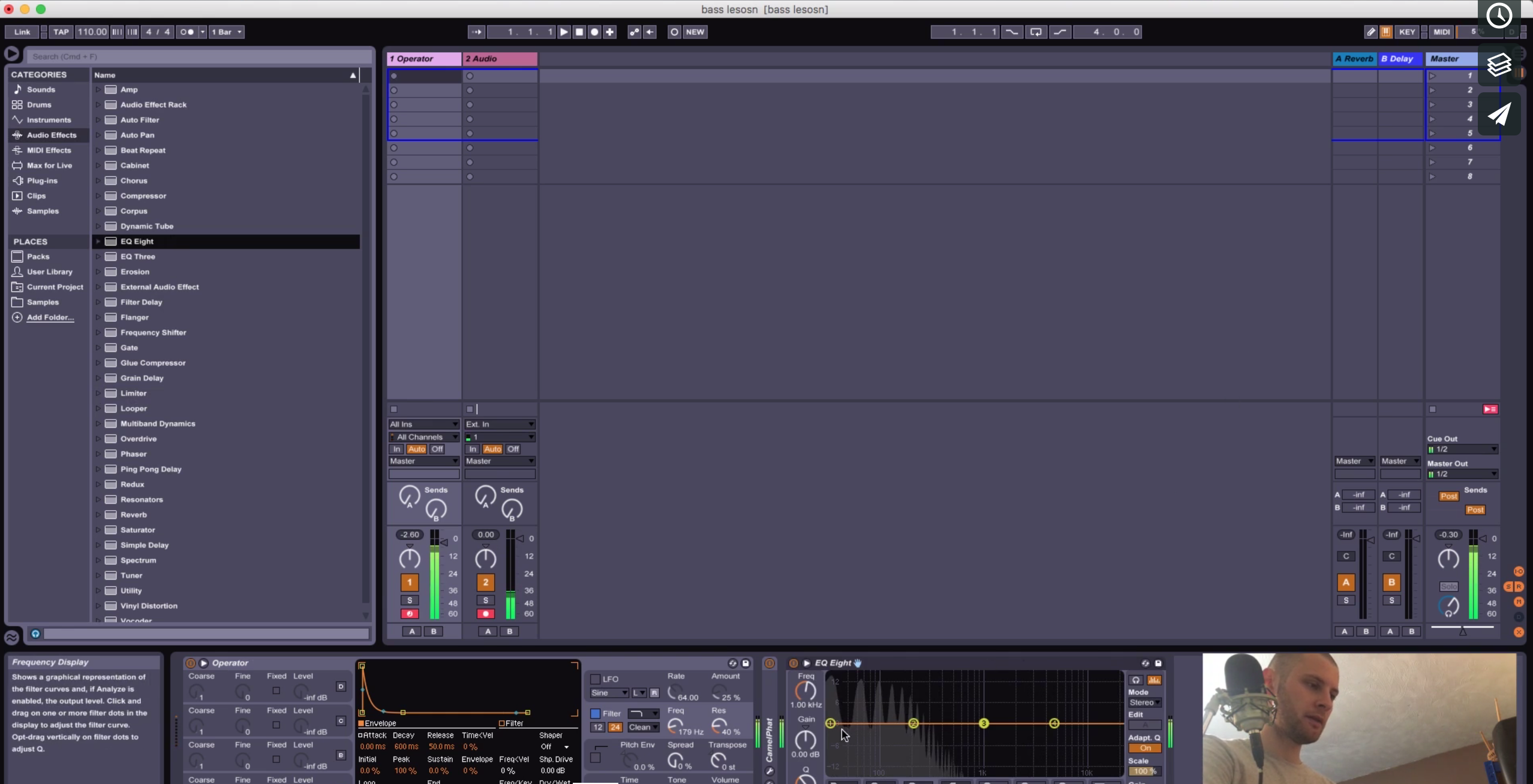Disable the Operator Filter checkbox
1533x784 pixels.
tap(596, 713)
